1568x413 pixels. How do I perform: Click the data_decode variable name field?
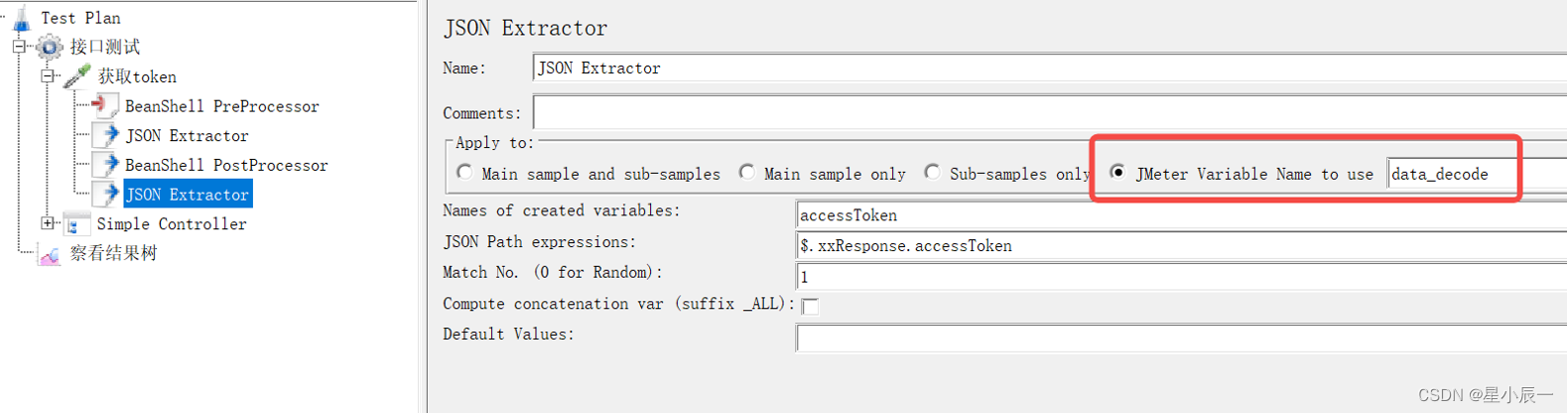tap(1451, 174)
